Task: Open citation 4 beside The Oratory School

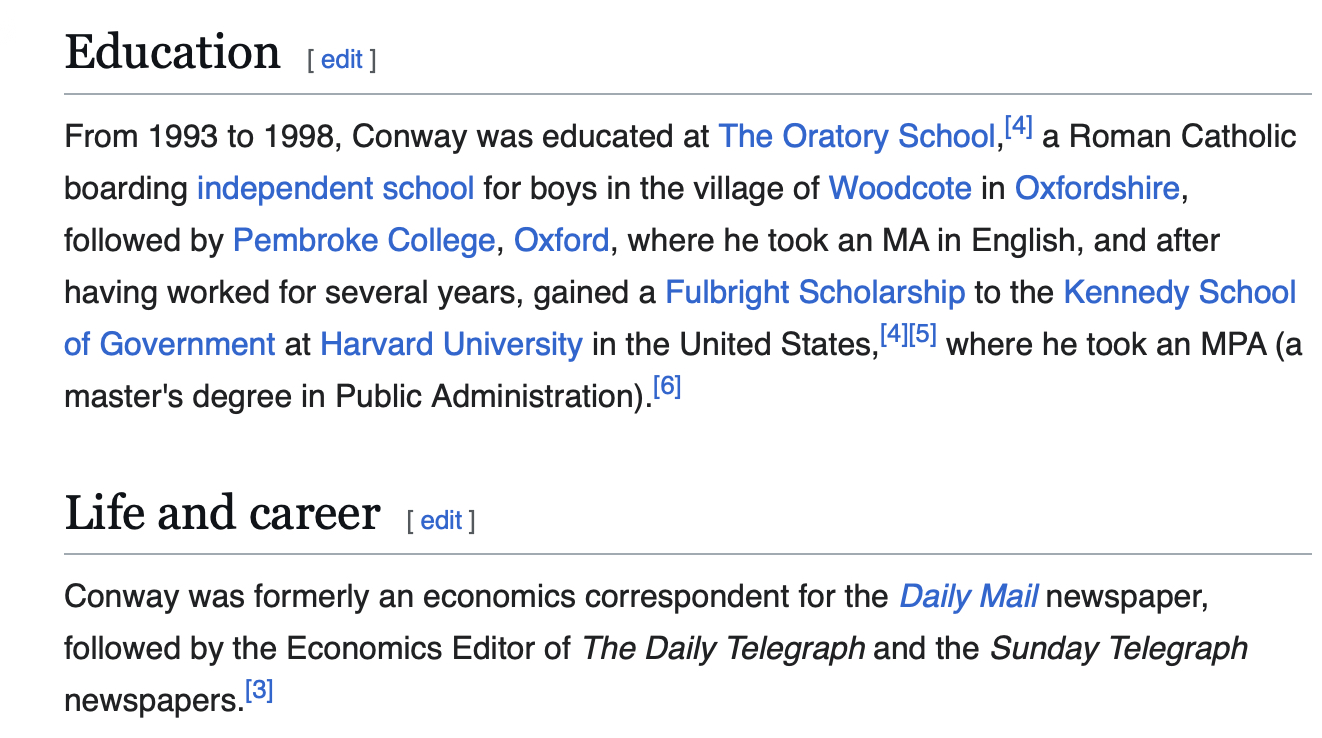Action: pos(1019,127)
